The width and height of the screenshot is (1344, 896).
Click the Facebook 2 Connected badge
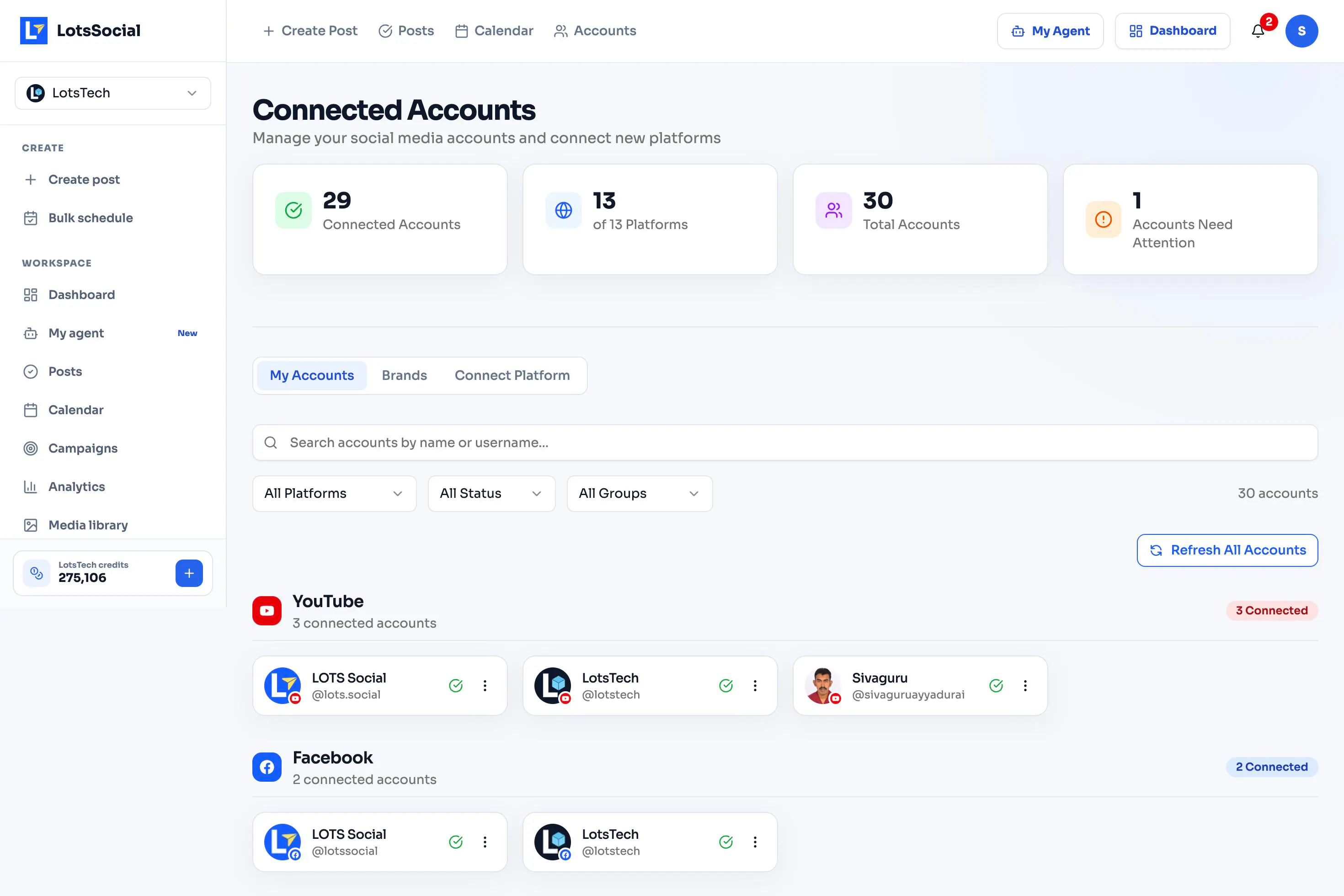tap(1272, 767)
